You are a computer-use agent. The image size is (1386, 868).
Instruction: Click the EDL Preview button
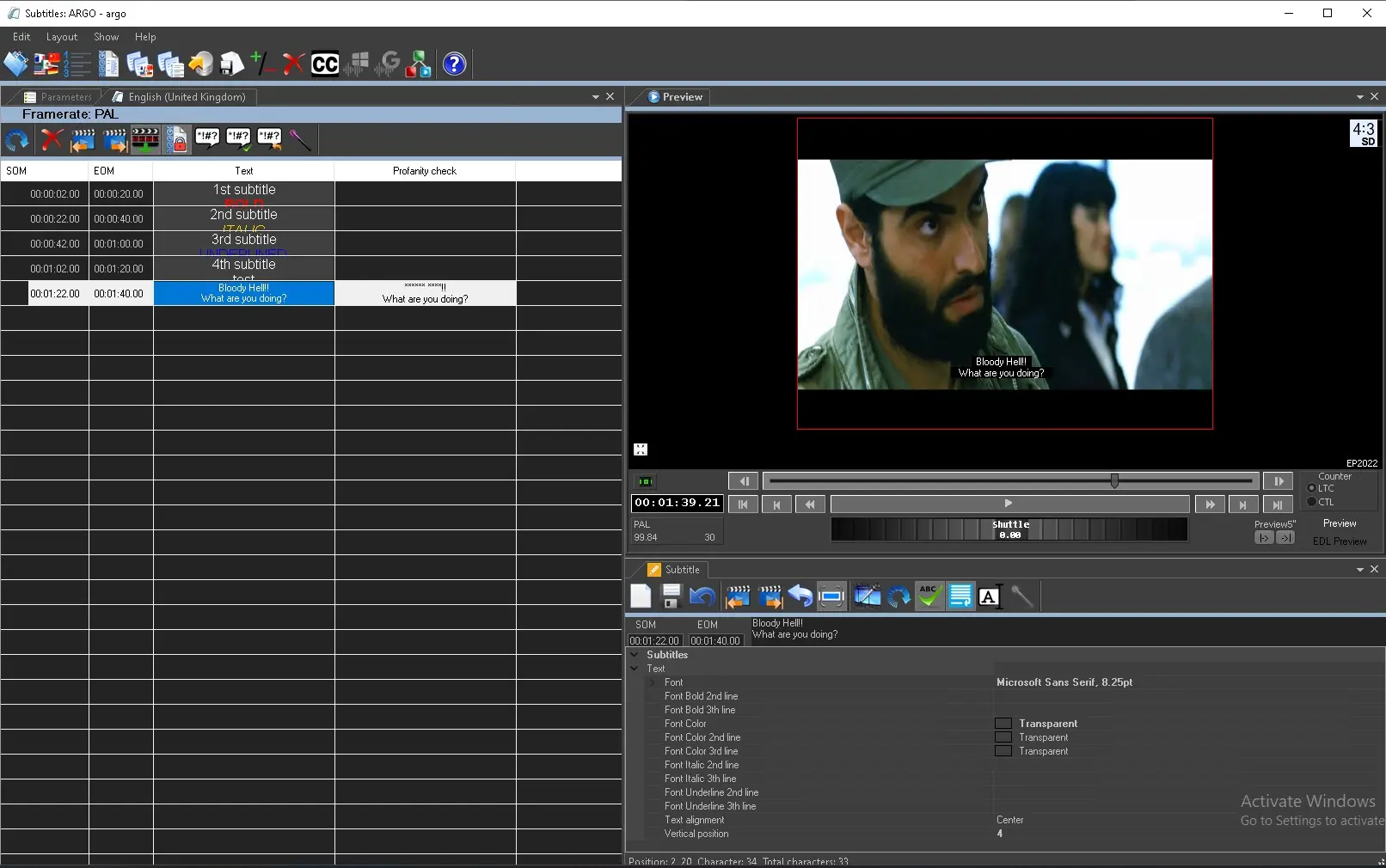(x=1339, y=541)
